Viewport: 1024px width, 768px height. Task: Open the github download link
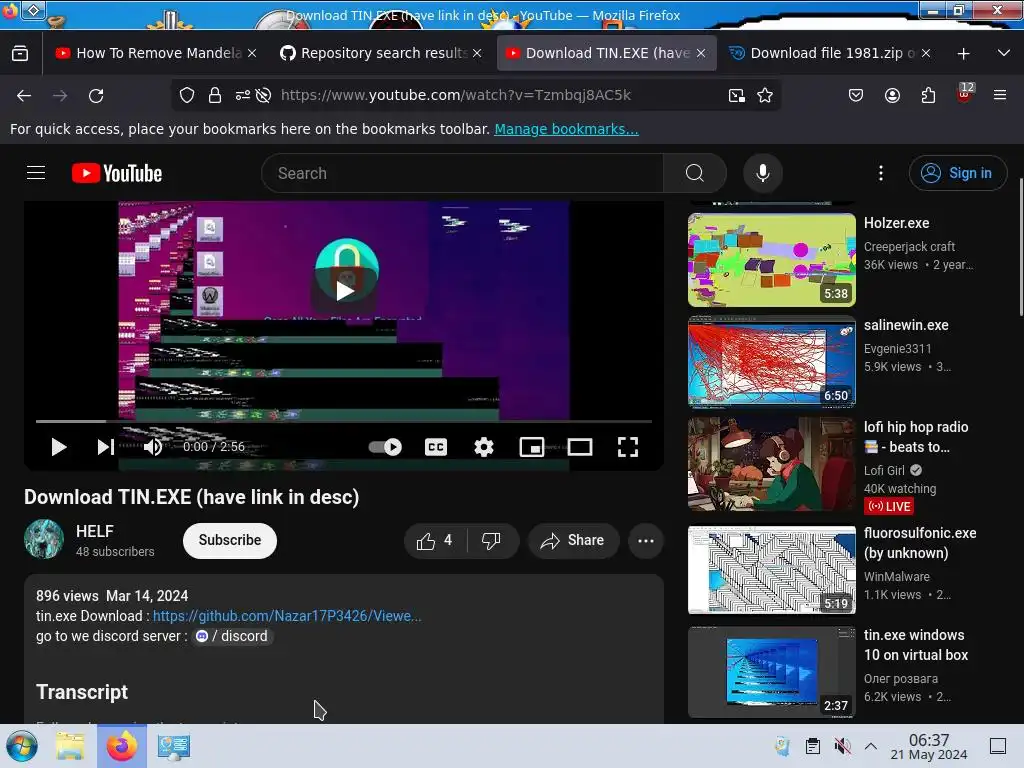pos(287,616)
